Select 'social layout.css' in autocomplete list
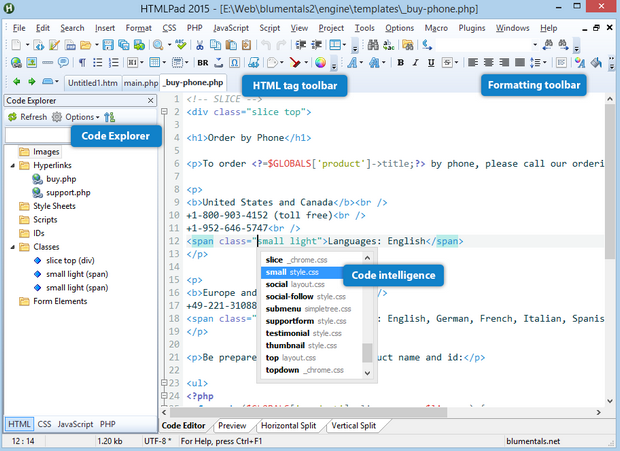Viewport: 620px width, 451px height. [x=297, y=284]
